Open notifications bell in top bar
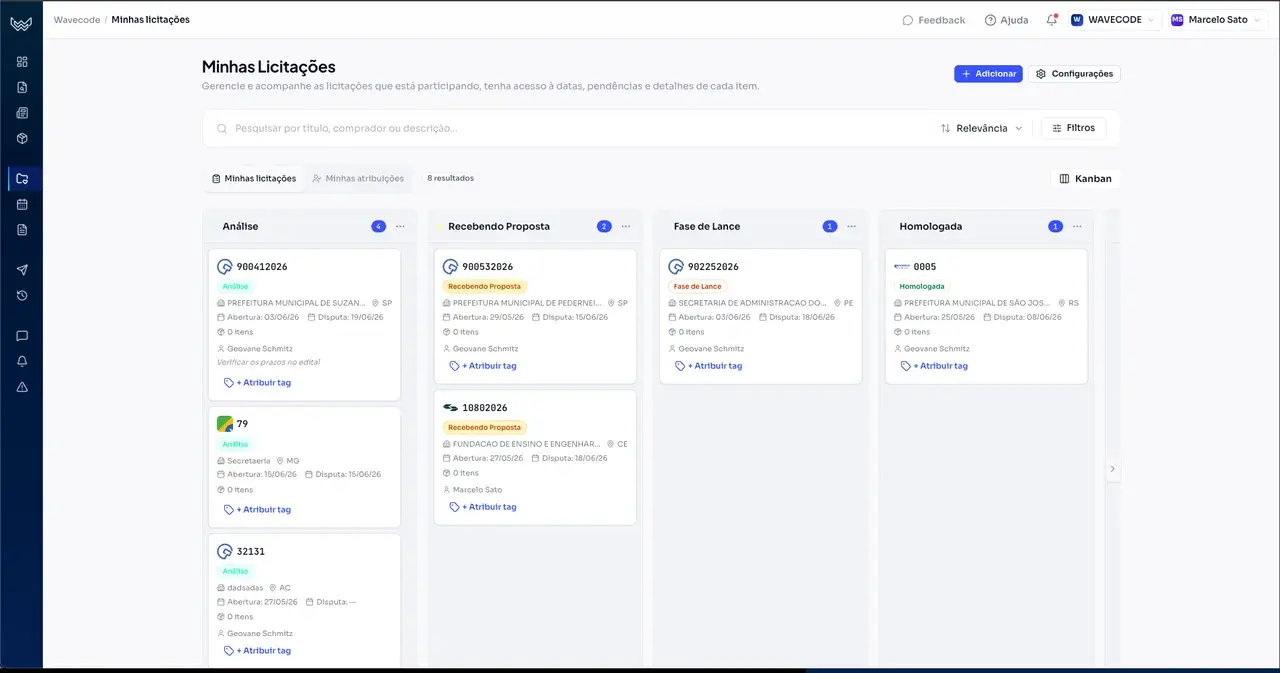This screenshot has width=1280, height=673. pos(1051,20)
